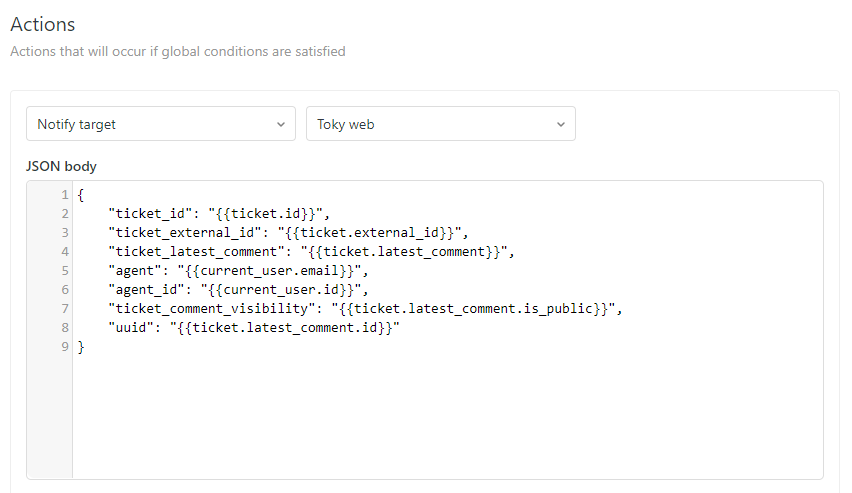Expand the Toky web target dropdown
The height and width of the screenshot is (493, 852).
[440, 124]
